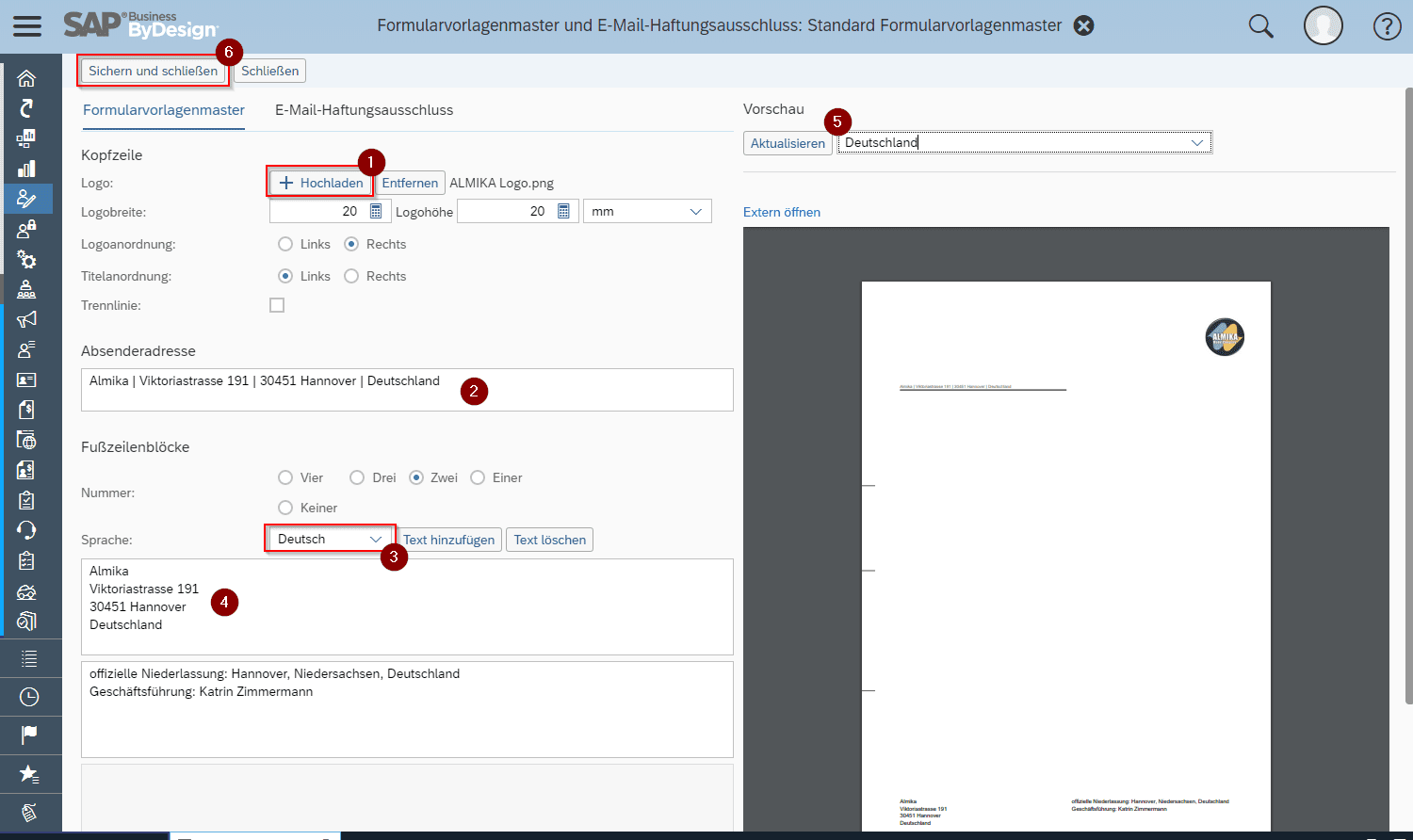Select Rechts for Titelanordnung
This screenshot has height=840, width=1413.
click(x=351, y=276)
